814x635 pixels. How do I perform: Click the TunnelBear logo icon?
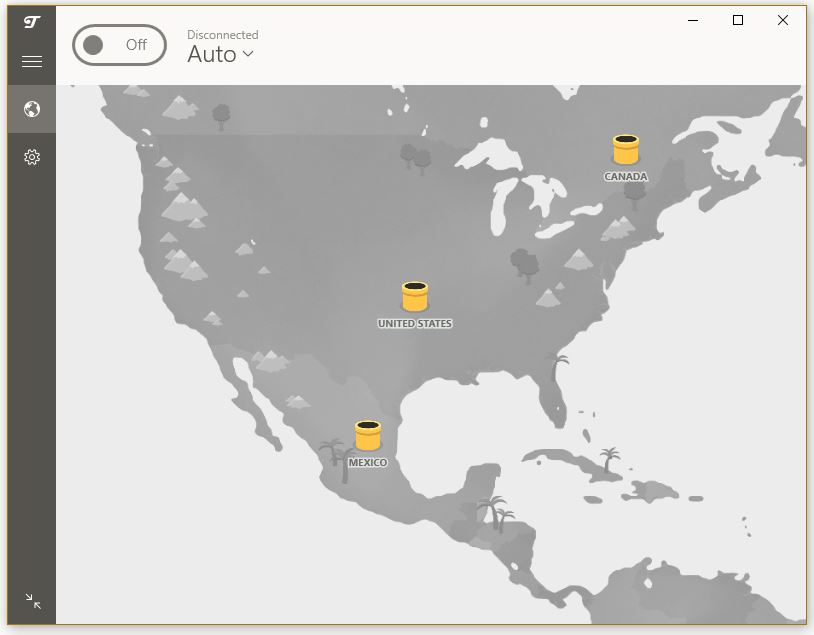[32, 22]
